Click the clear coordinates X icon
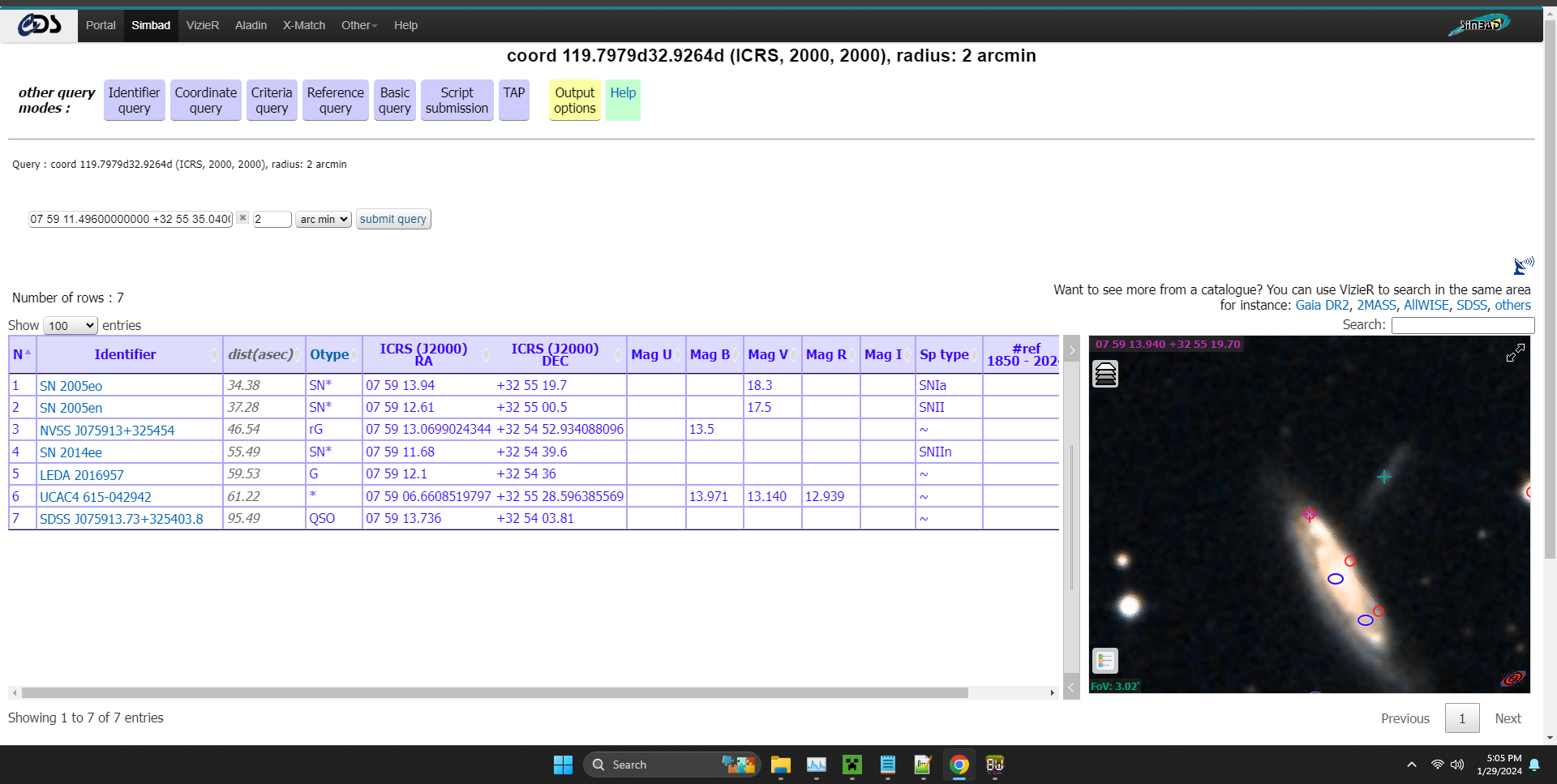1557x784 pixels. pos(242,218)
